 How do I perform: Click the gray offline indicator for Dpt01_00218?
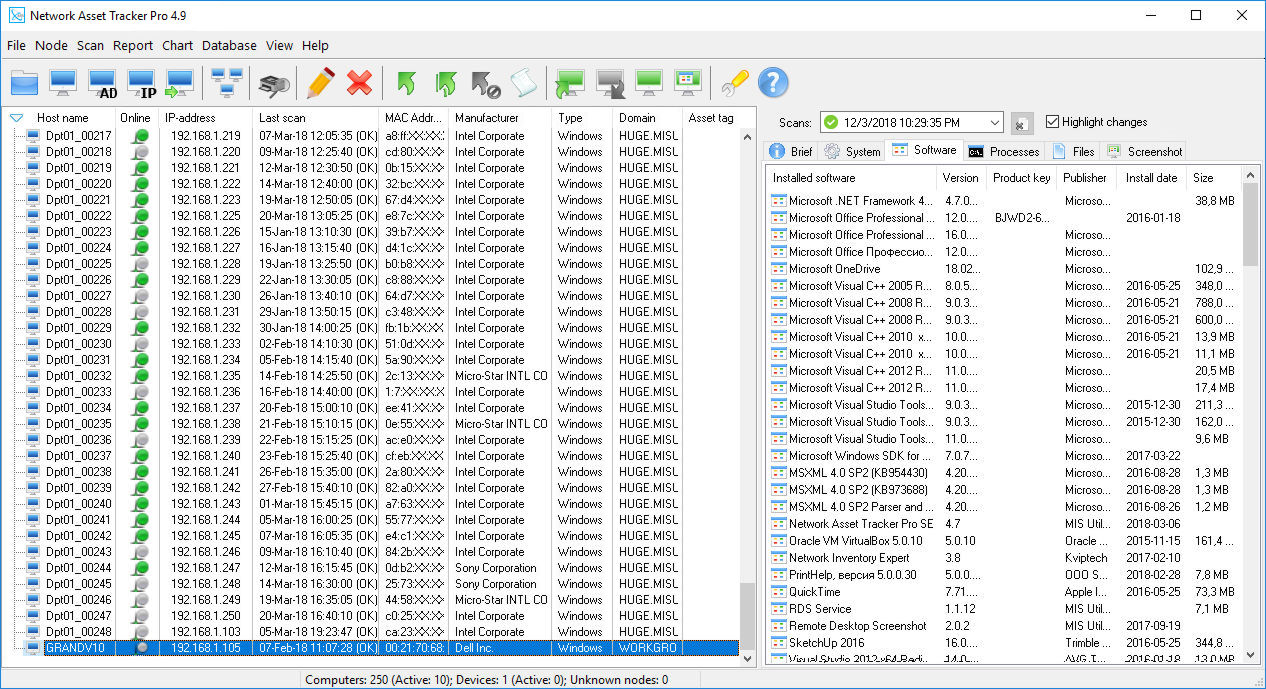pyautogui.click(x=141, y=152)
